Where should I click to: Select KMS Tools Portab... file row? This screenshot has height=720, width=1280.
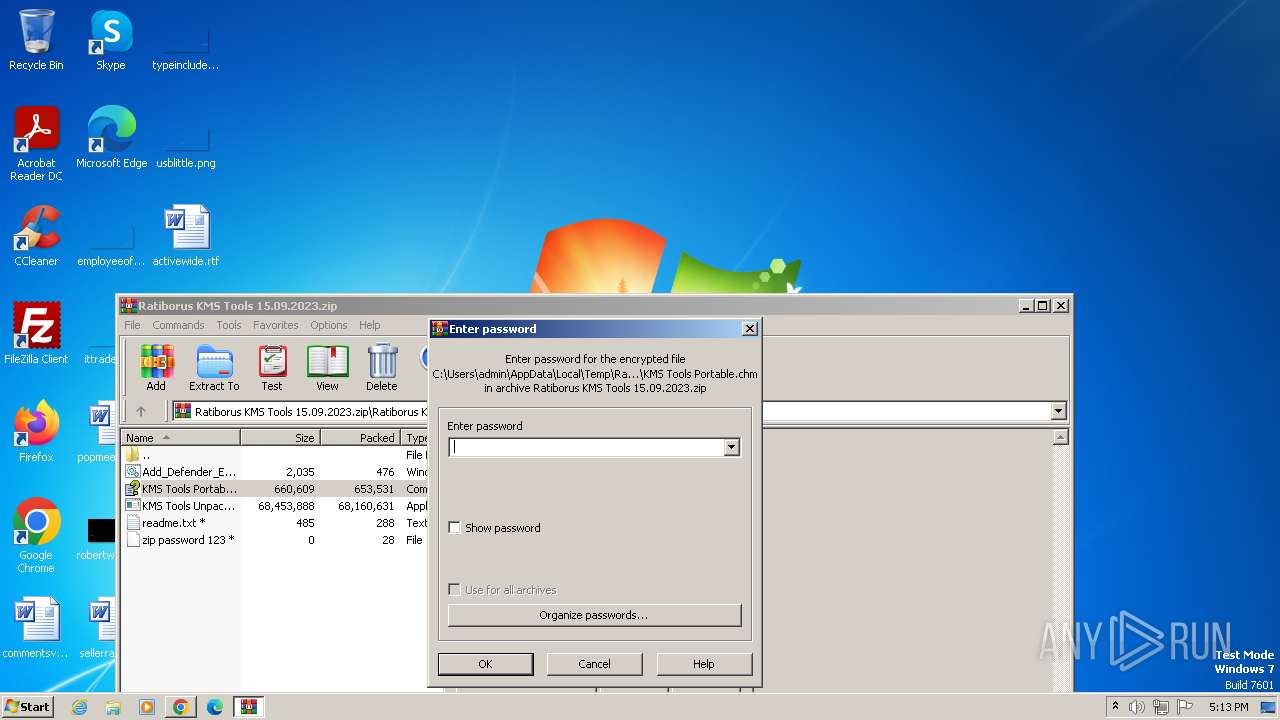click(274, 489)
